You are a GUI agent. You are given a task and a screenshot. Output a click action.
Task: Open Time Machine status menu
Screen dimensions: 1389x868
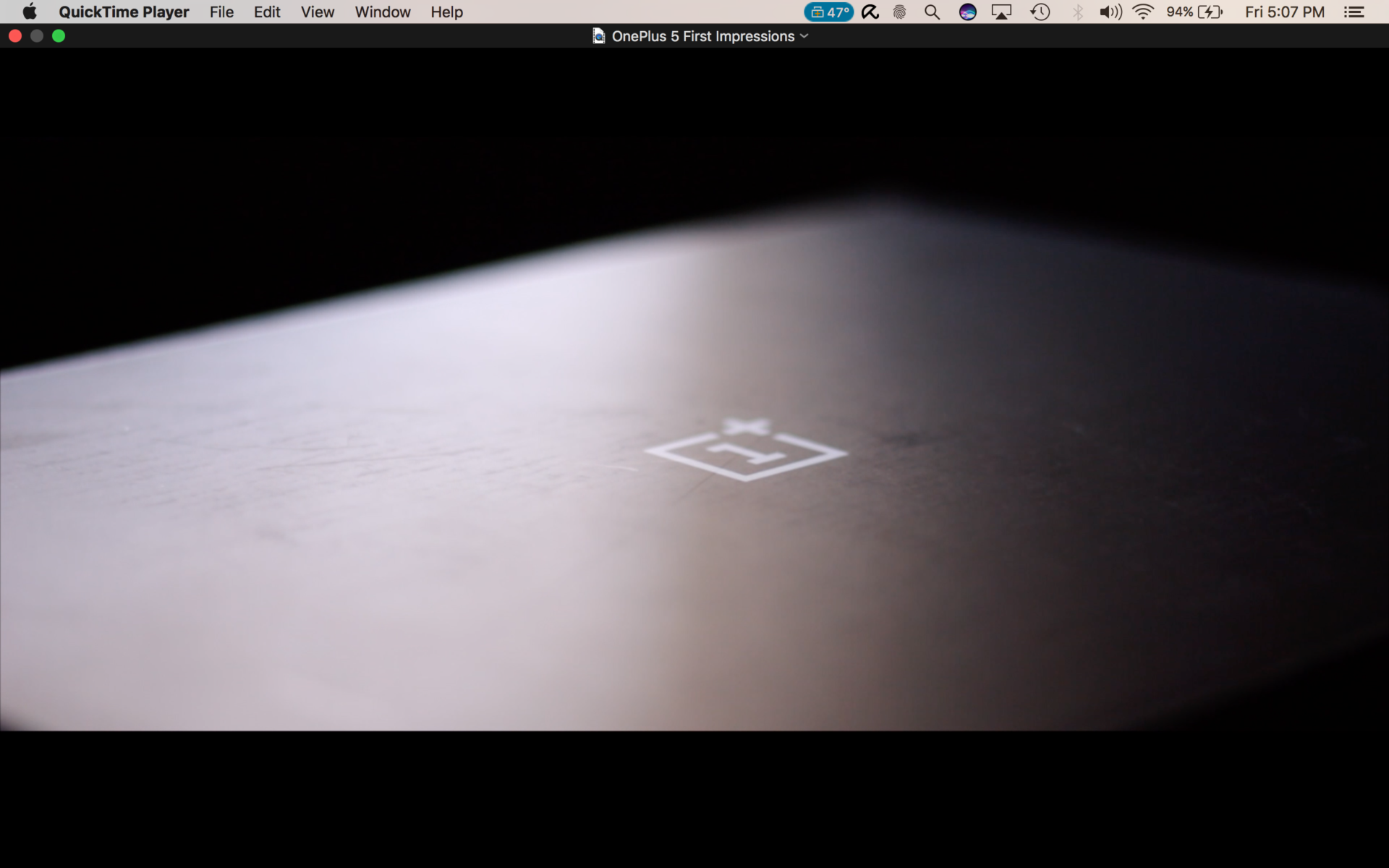click(1040, 12)
